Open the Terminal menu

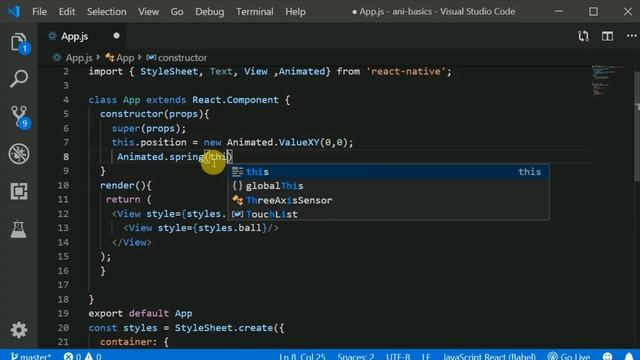(x=255, y=11)
